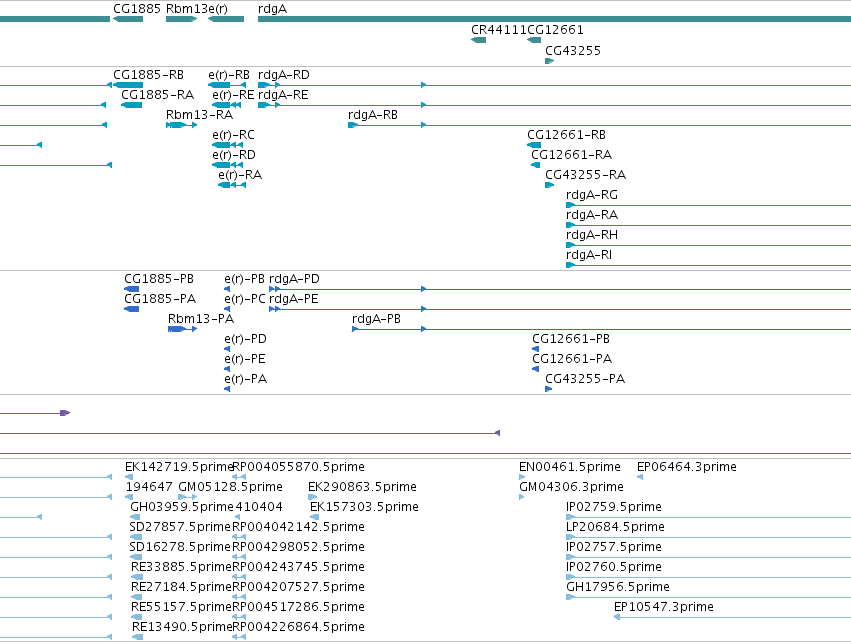Screen dimensions: 851x642
Task: Select the SD27857.5prime EST label
Action: pos(180,527)
